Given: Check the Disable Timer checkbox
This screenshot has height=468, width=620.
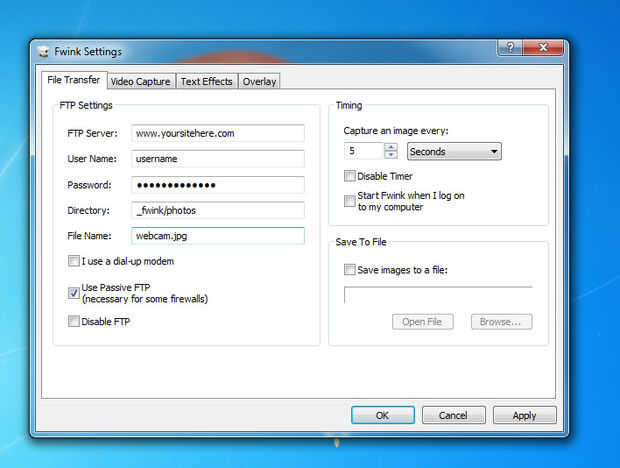Looking at the screenshot, I should coord(350,176).
